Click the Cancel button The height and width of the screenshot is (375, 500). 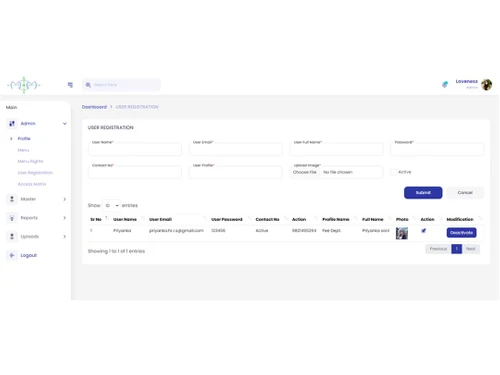click(465, 193)
